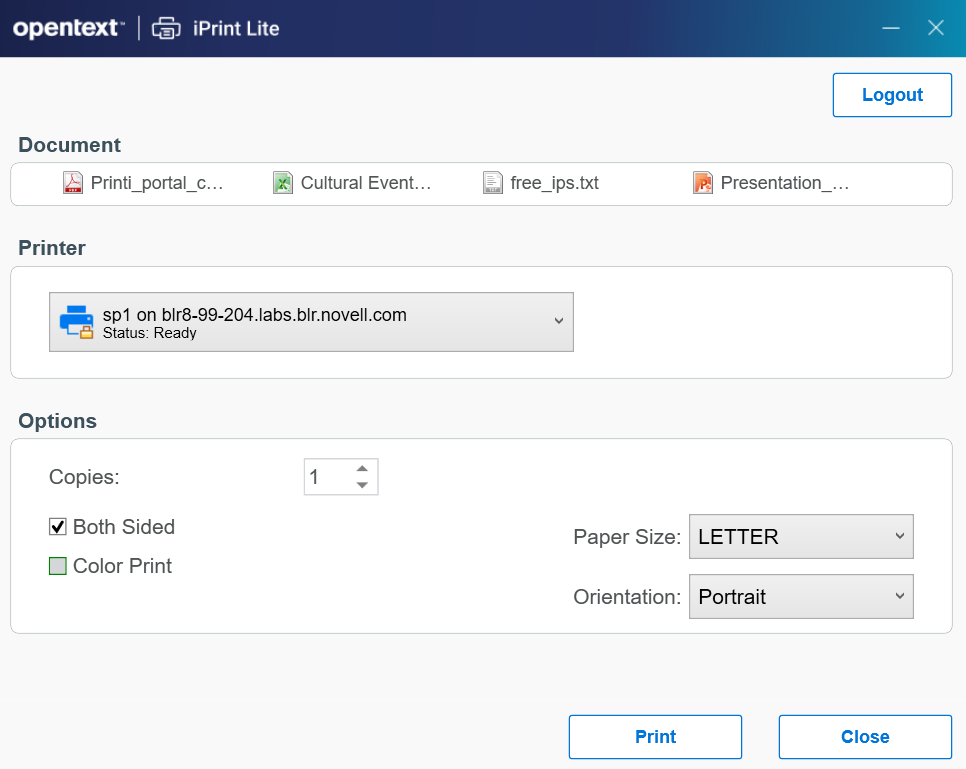Image resolution: width=966 pixels, height=769 pixels.
Task: Close window using title bar X
Action: click(x=936, y=28)
